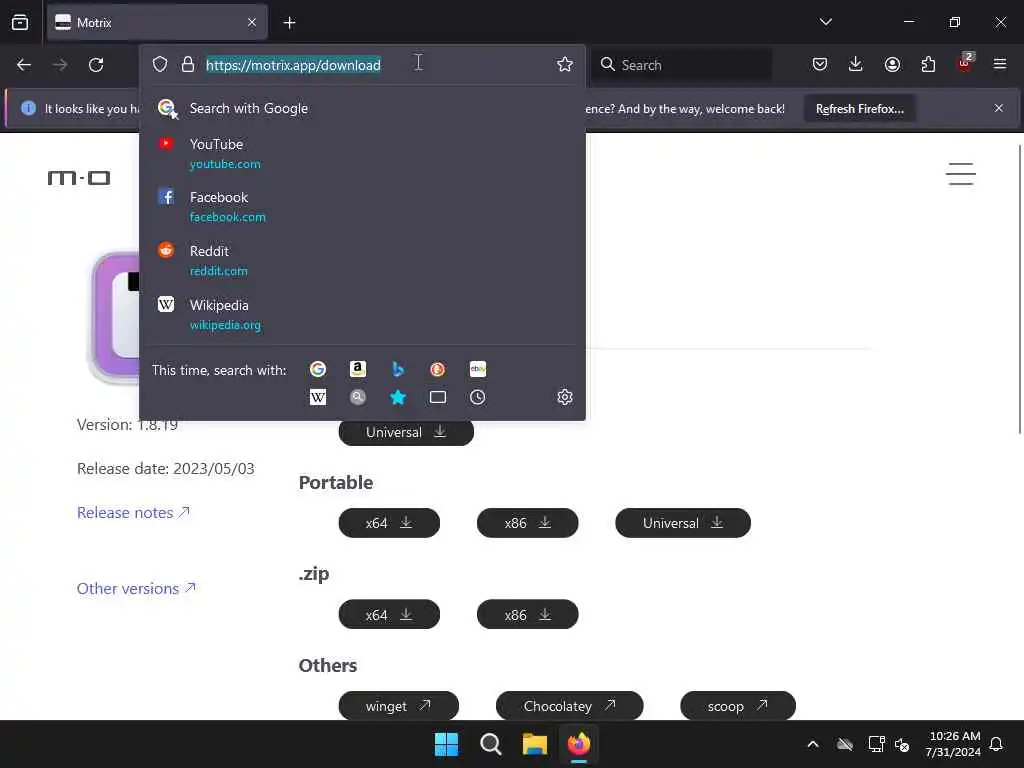Screen dimensions: 1024x768
Task: Open taskbar clock showing 10:26 AM
Action: tap(953, 744)
